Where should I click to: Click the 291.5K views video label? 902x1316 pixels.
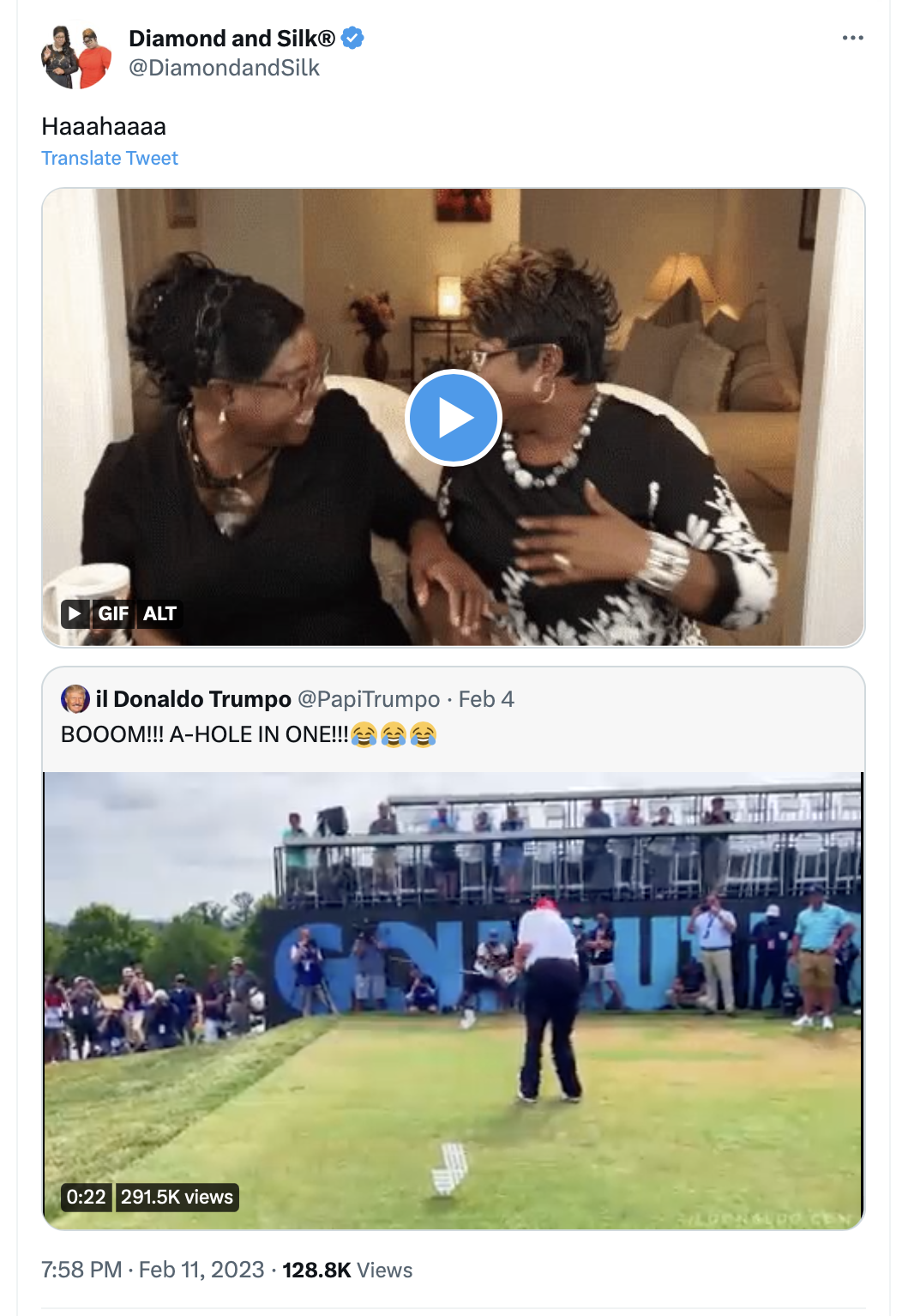click(x=177, y=1197)
